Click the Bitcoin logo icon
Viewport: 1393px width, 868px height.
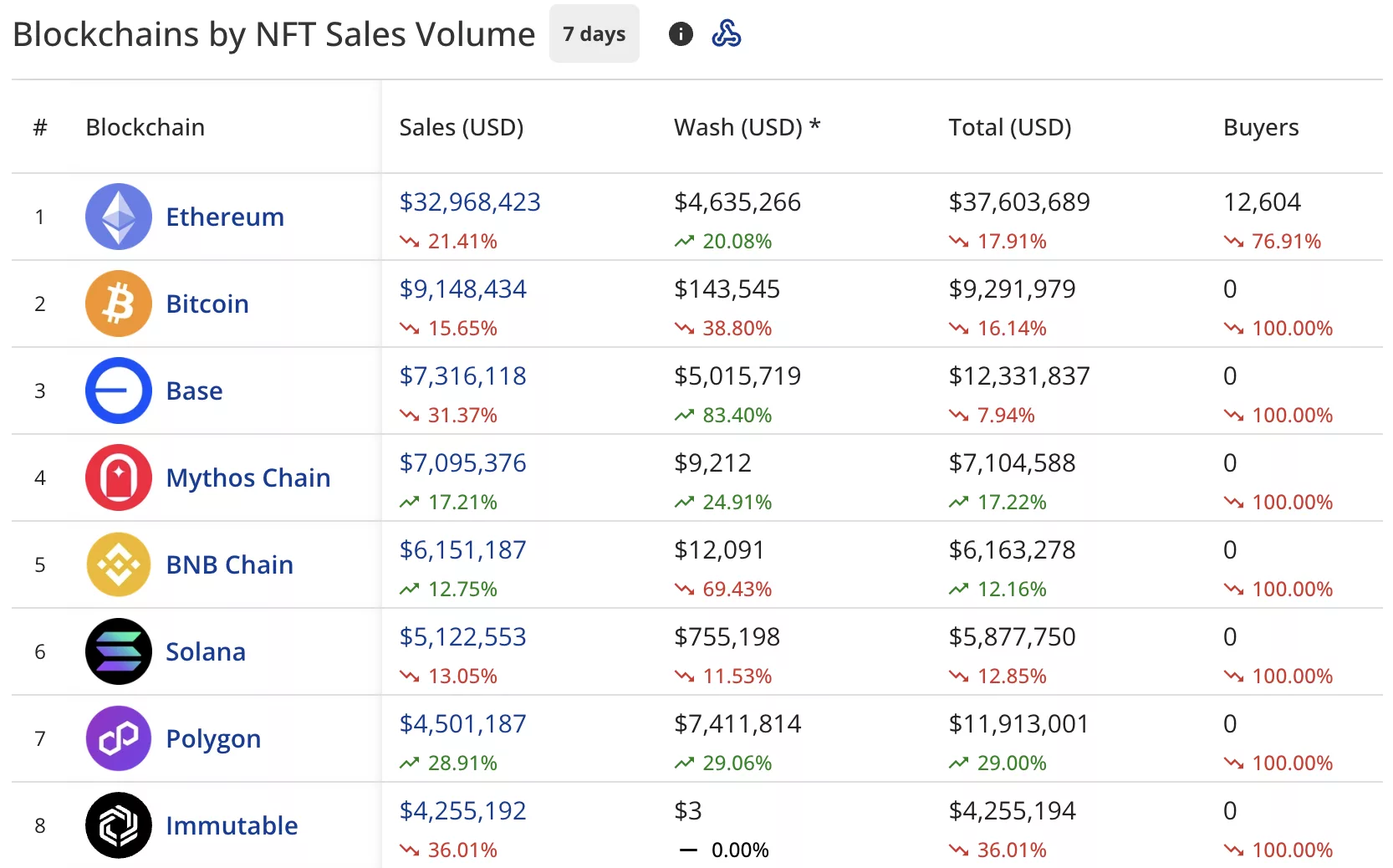[x=118, y=304]
